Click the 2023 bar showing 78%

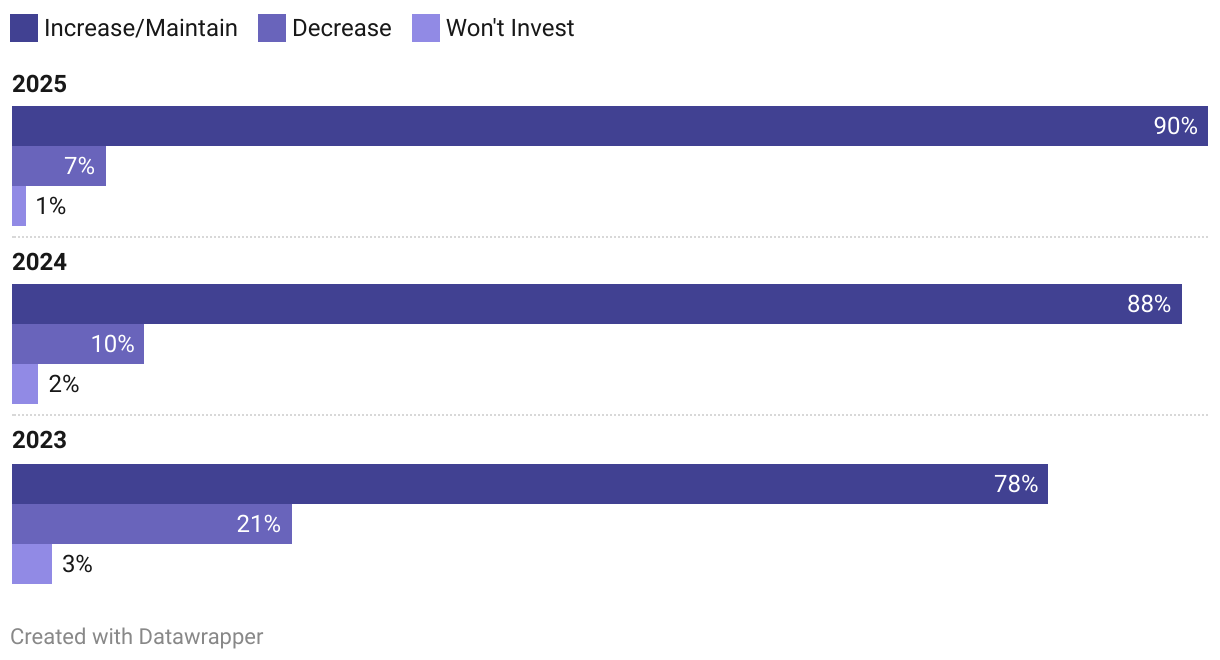[x=530, y=484]
